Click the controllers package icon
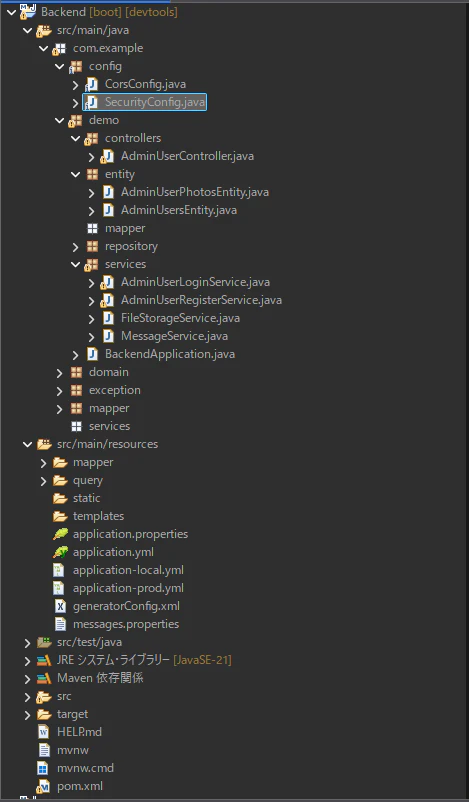Image resolution: width=469 pixels, height=802 pixels. [x=92, y=138]
